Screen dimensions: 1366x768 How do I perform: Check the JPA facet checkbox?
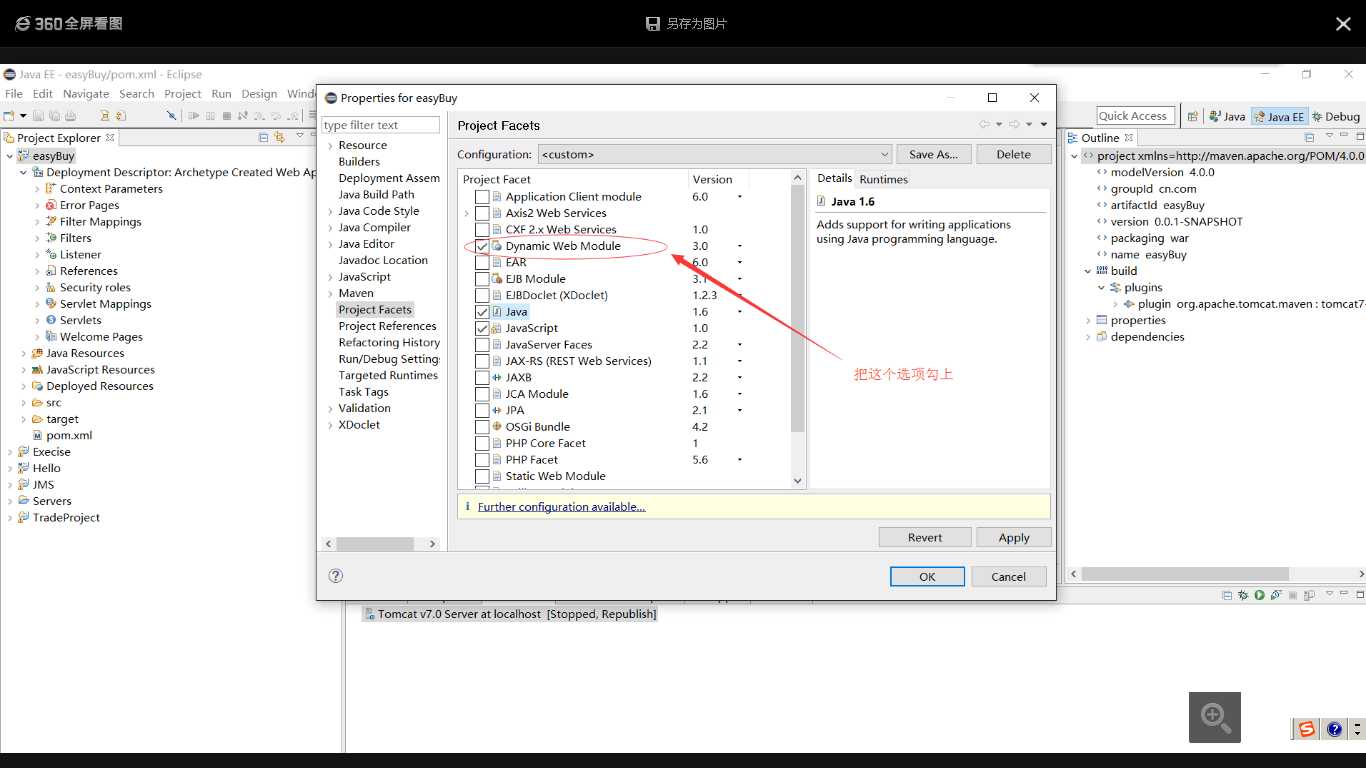[482, 410]
